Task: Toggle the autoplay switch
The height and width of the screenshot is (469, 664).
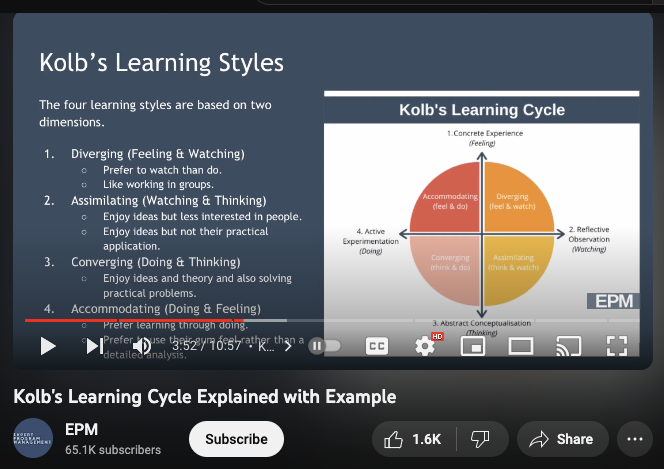Action: point(324,346)
